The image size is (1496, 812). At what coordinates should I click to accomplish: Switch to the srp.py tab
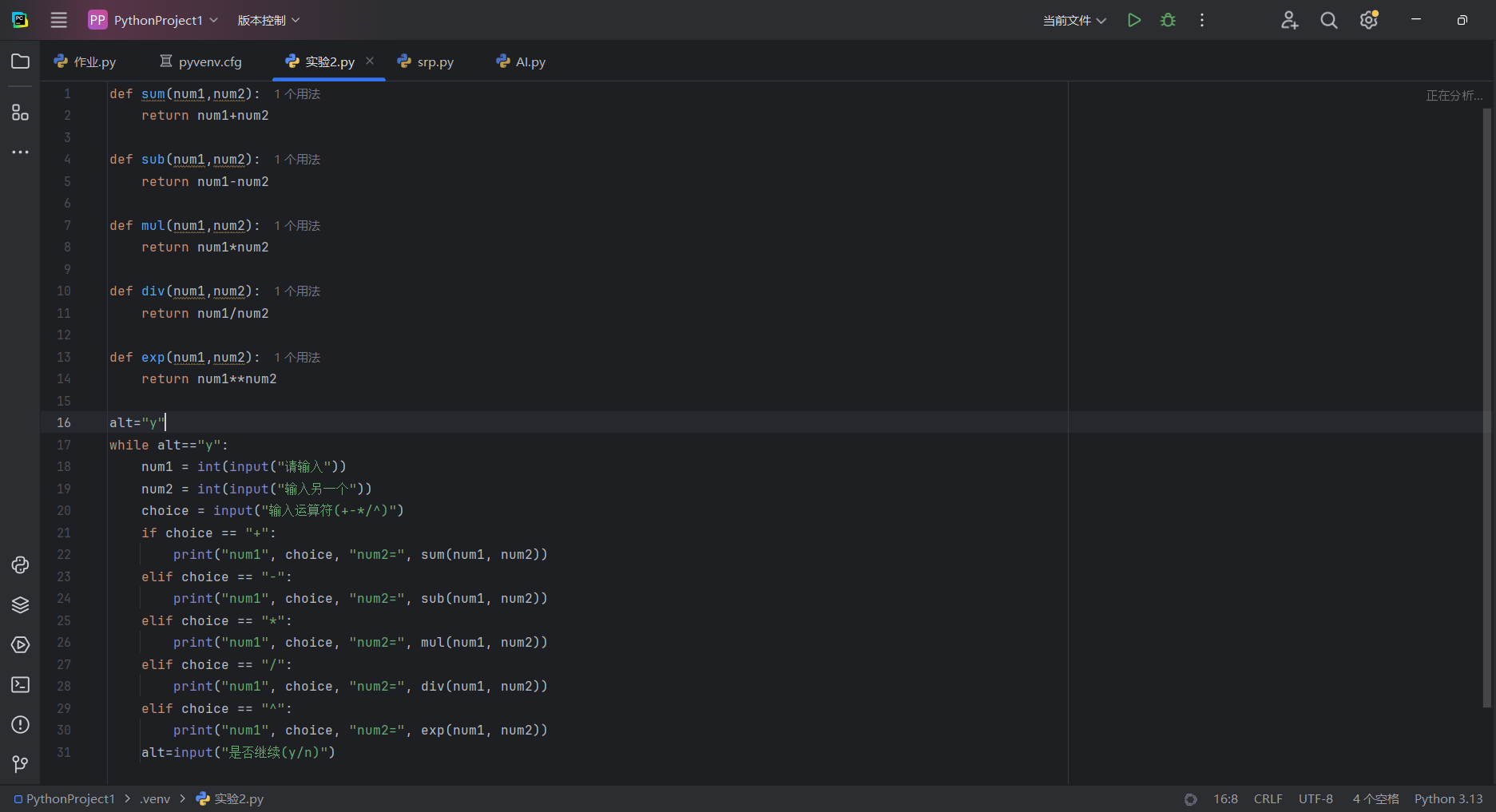(427, 61)
